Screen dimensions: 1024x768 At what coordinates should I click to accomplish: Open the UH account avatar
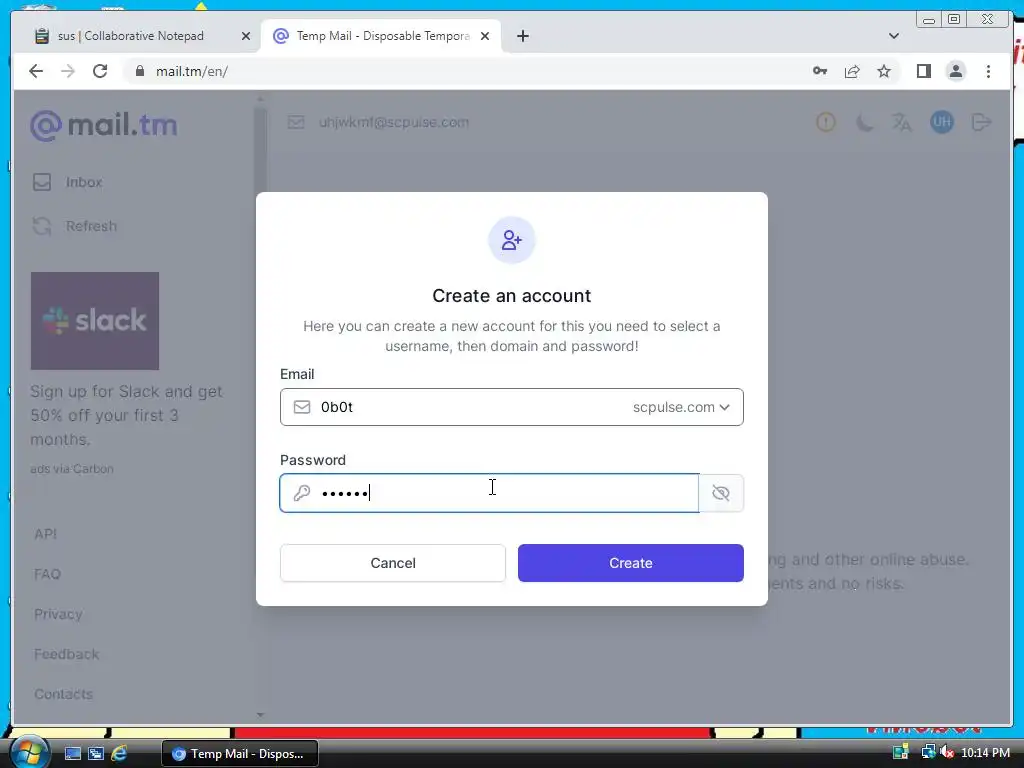942,122
